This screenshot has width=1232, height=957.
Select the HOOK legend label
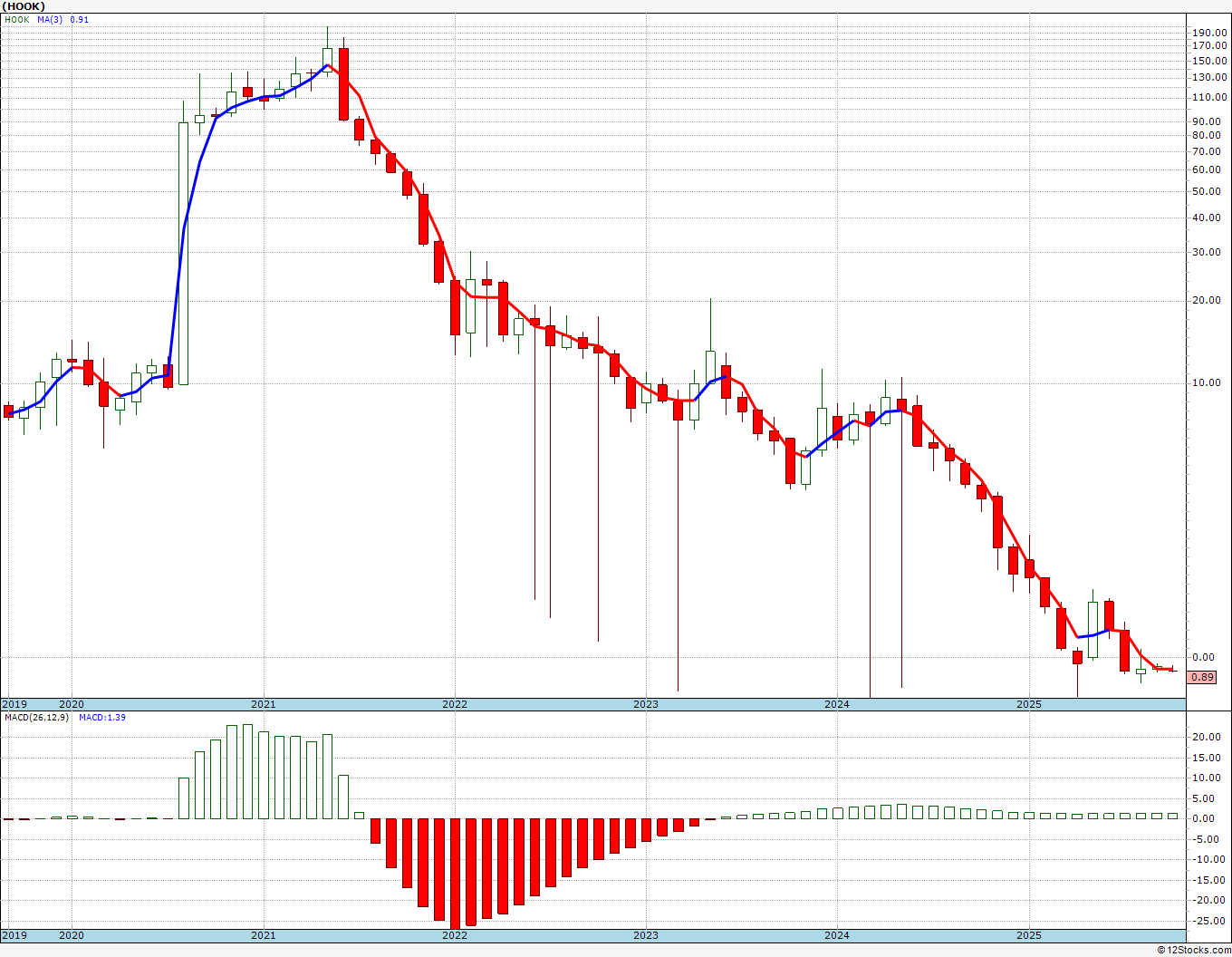17,19
